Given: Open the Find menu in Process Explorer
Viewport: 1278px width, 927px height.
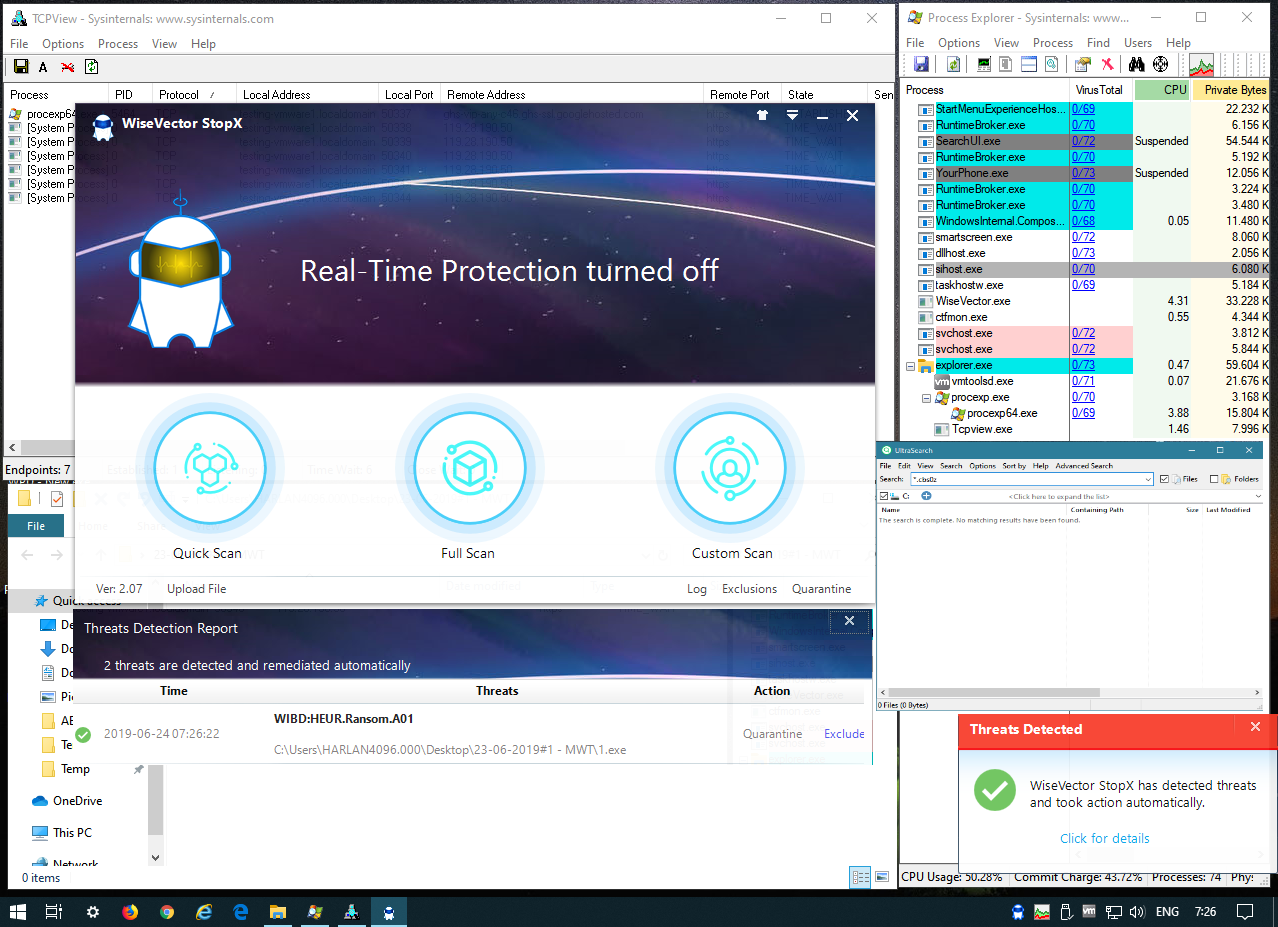Looking at the screenshot, I should 1098,43.
